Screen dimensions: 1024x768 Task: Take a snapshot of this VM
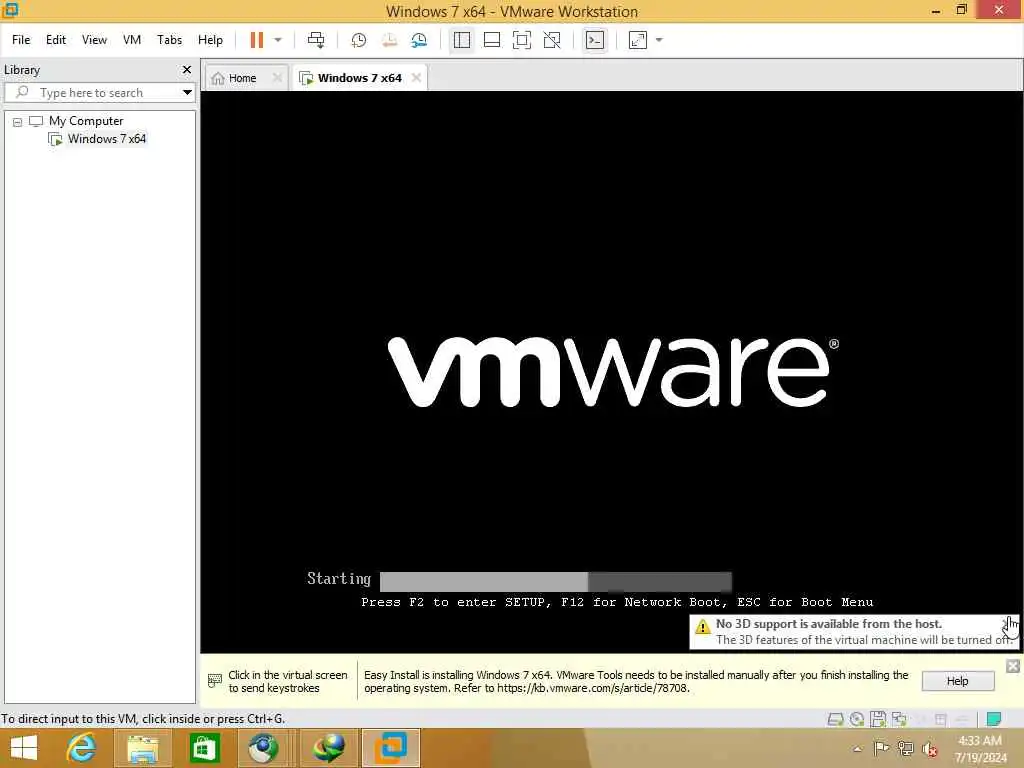coord(359,40)
